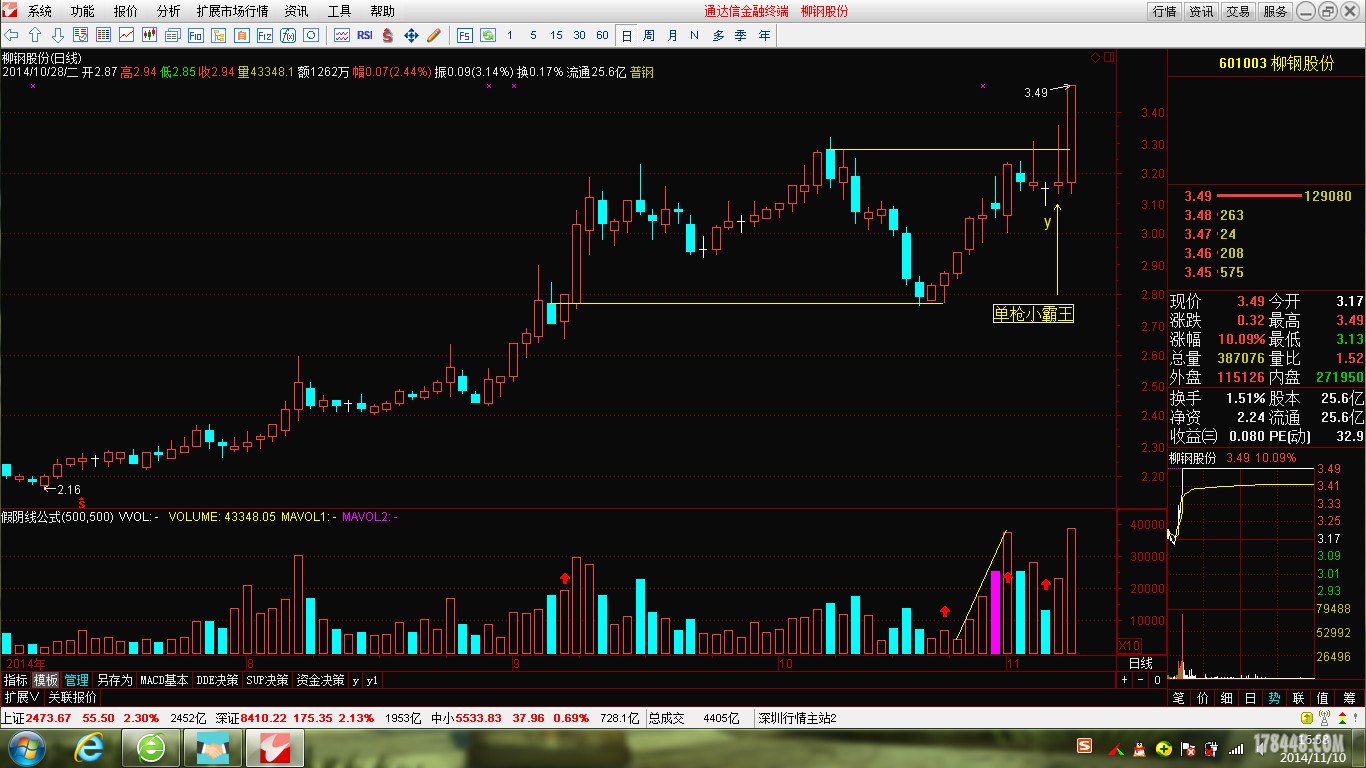
Task: Click the 管理 button
Action: 77,680
